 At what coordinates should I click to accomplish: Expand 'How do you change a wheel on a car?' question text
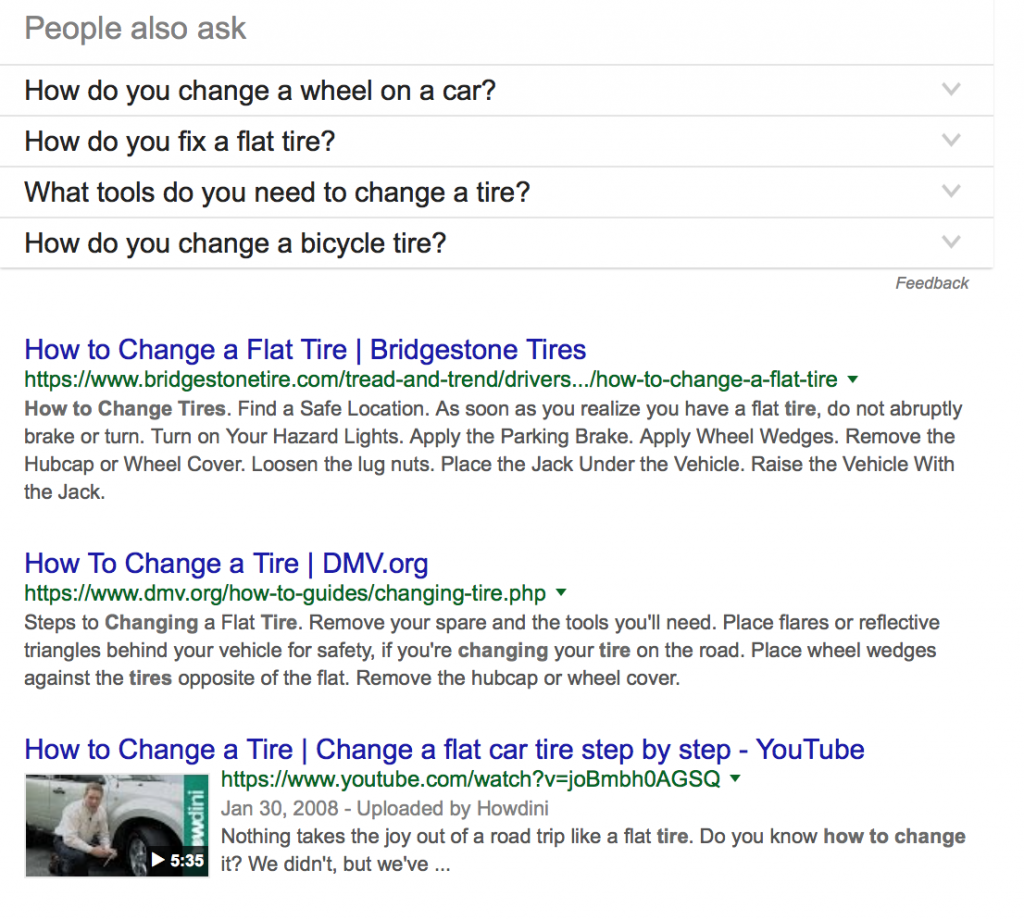[260, 91]
